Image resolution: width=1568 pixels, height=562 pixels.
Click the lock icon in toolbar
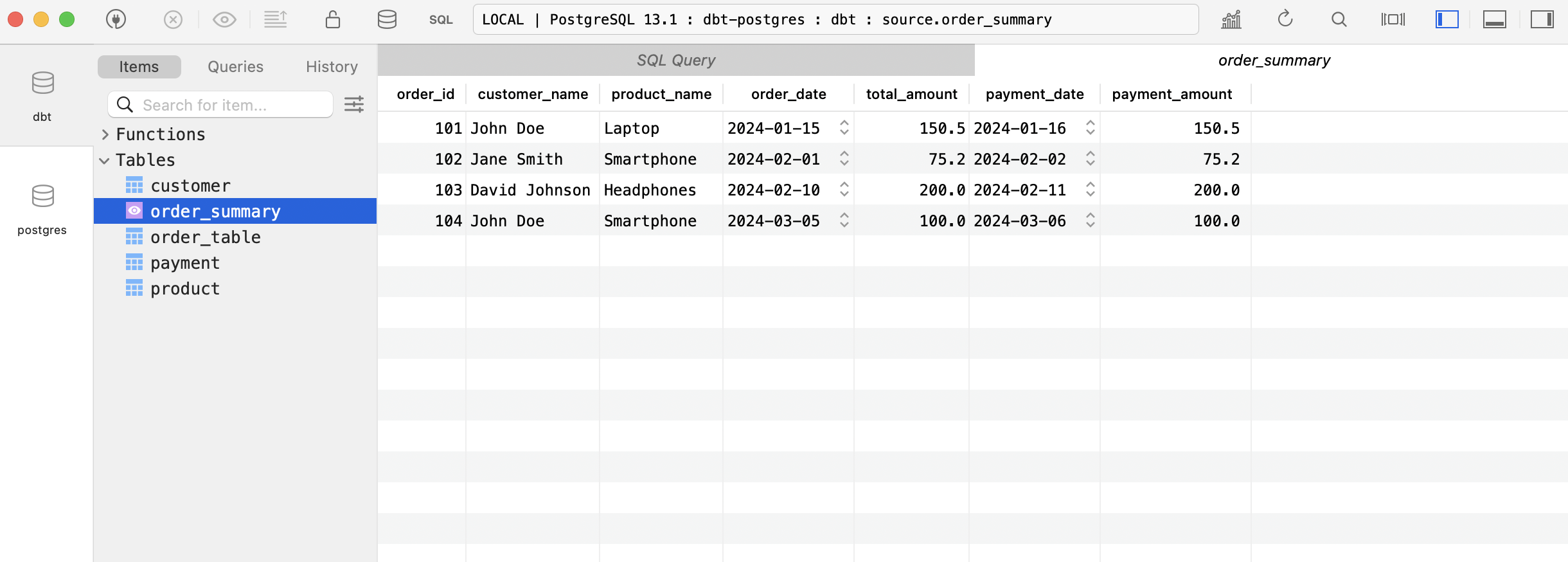click(332, 19)
